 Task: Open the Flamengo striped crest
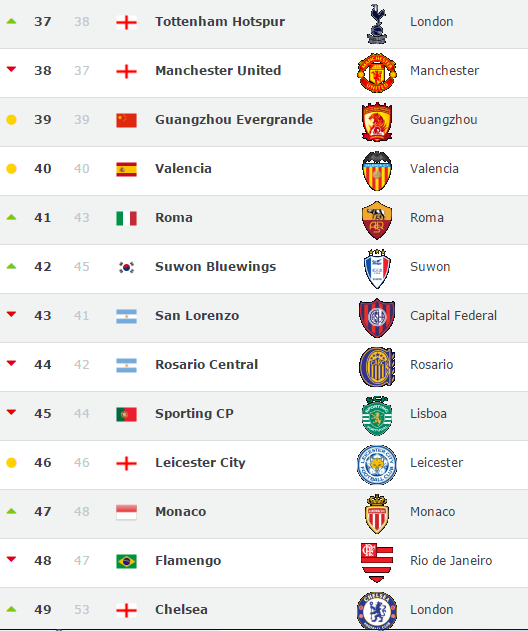[377, 563]
